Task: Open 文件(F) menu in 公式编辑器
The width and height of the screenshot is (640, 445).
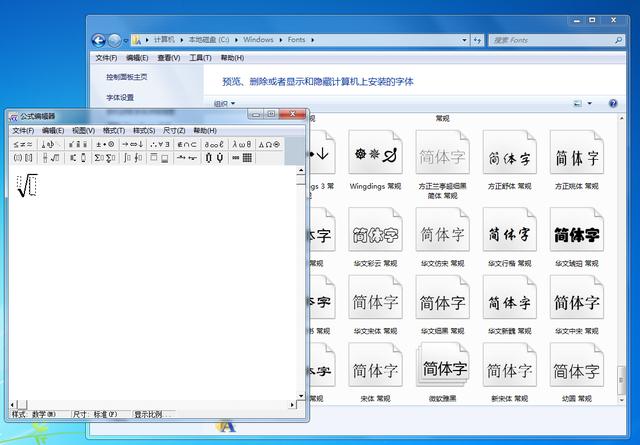Action: (x=23, y=131)
